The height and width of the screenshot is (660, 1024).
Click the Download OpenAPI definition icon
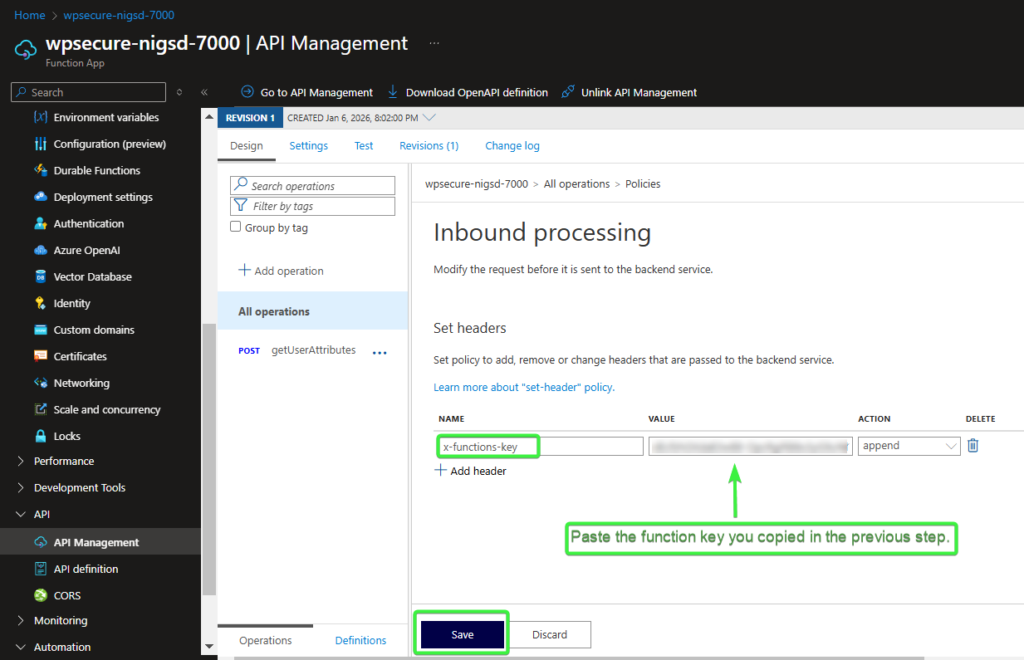[x=393, y=92]
